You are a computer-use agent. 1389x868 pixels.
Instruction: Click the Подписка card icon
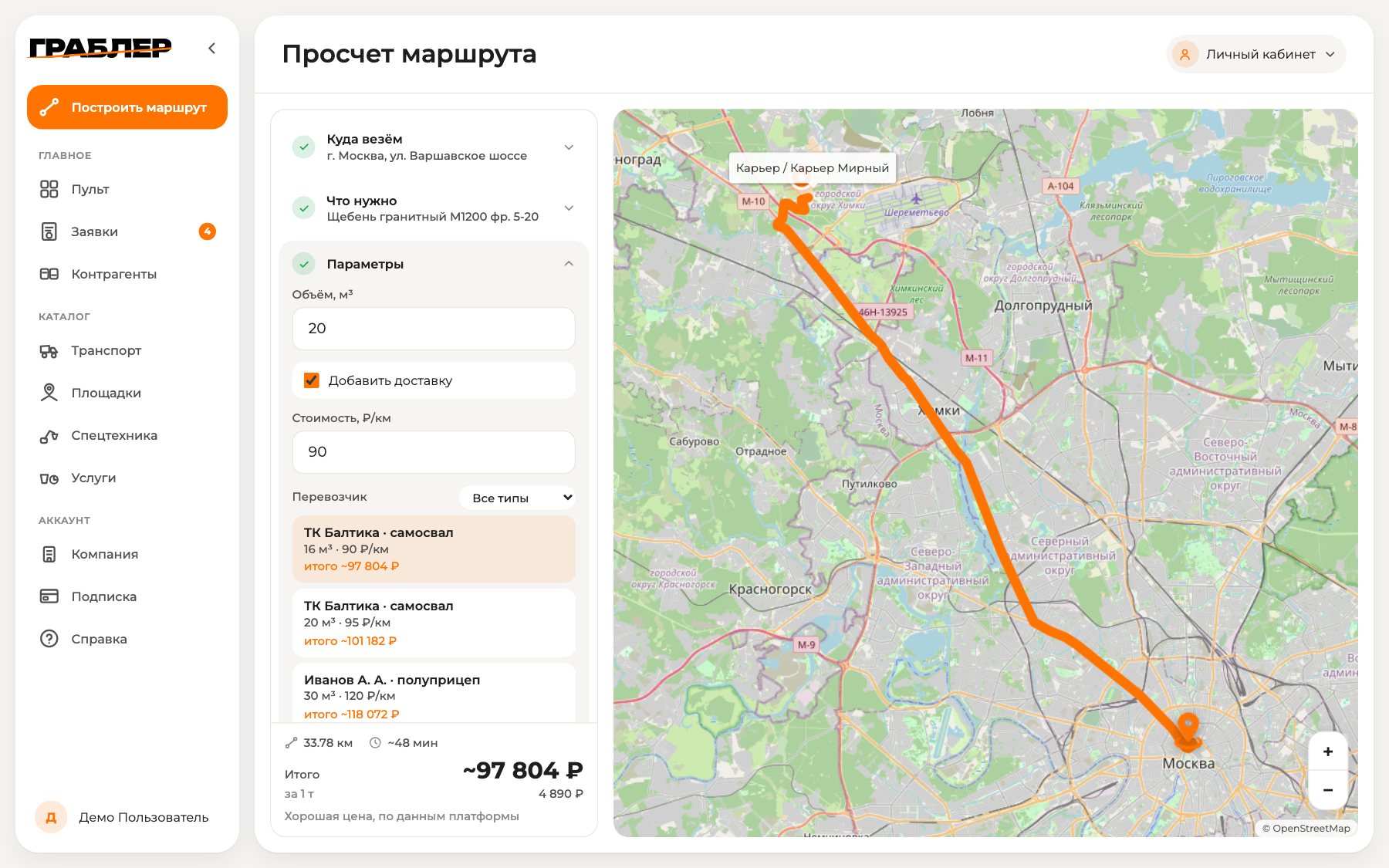coord(49,596)
